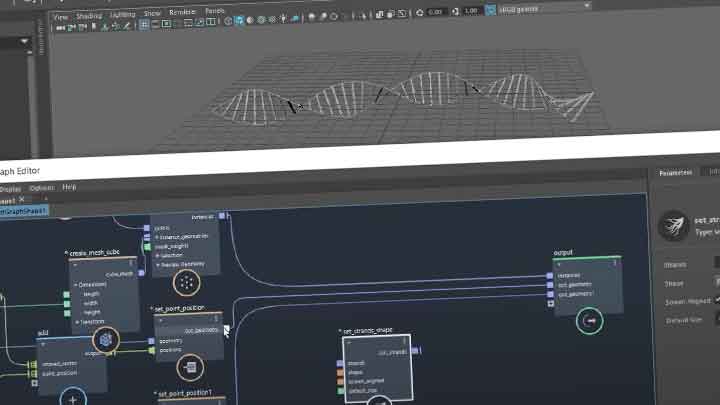Click the shape port on set_strands_shape
Image resolution: width=720 pixels, height=405 pixels.
(341, 372)
